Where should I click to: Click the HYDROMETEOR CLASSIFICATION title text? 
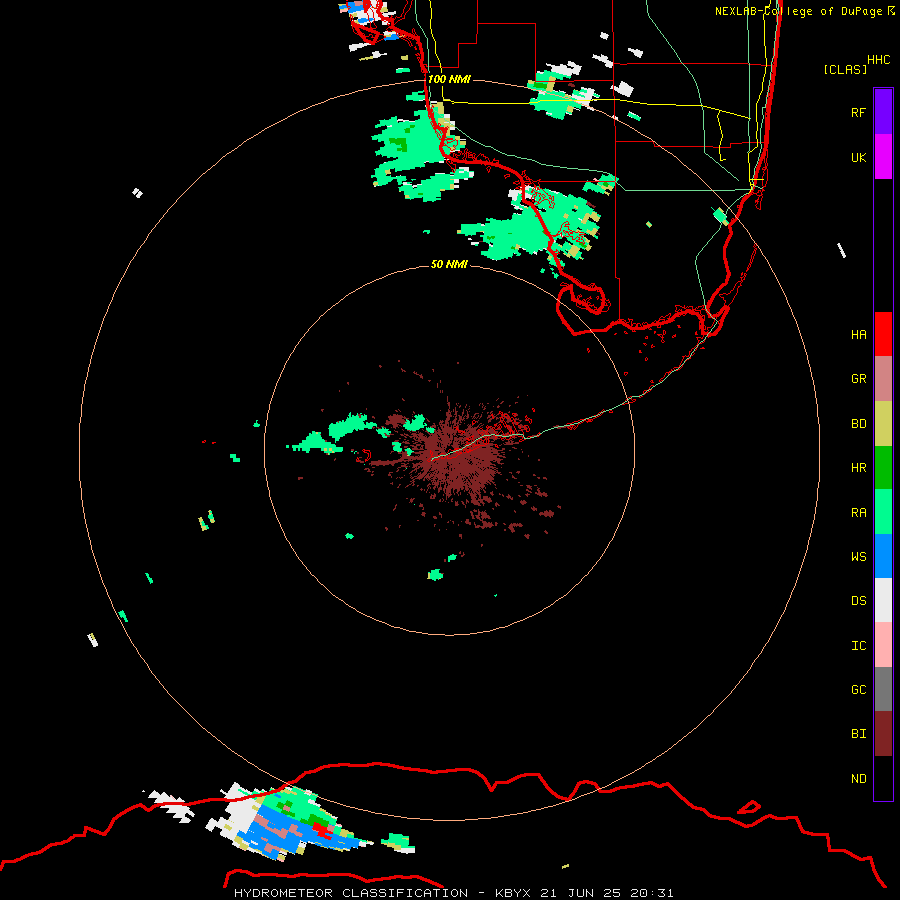pyautogui.click(x=351, y=893)
